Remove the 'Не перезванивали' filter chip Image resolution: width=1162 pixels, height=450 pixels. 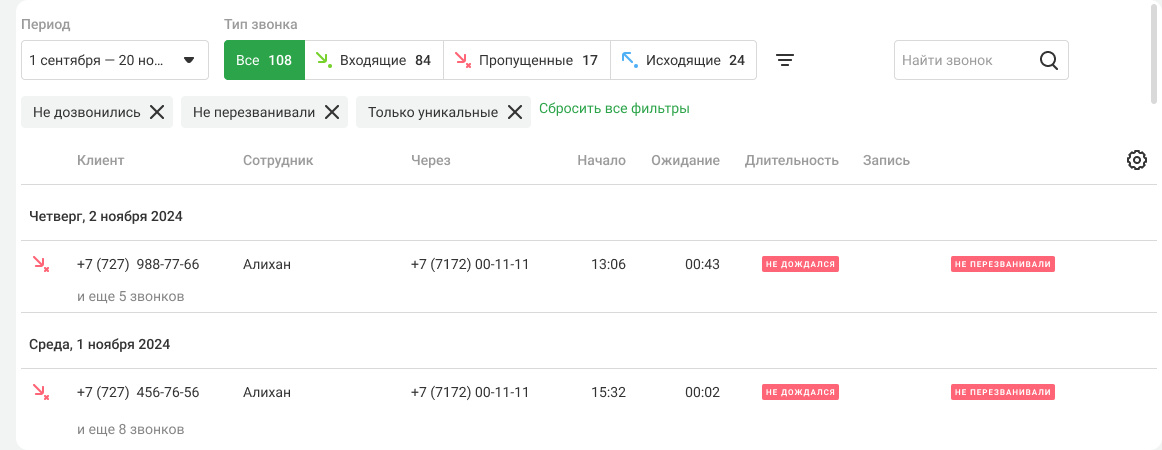(x=332, y=112)
